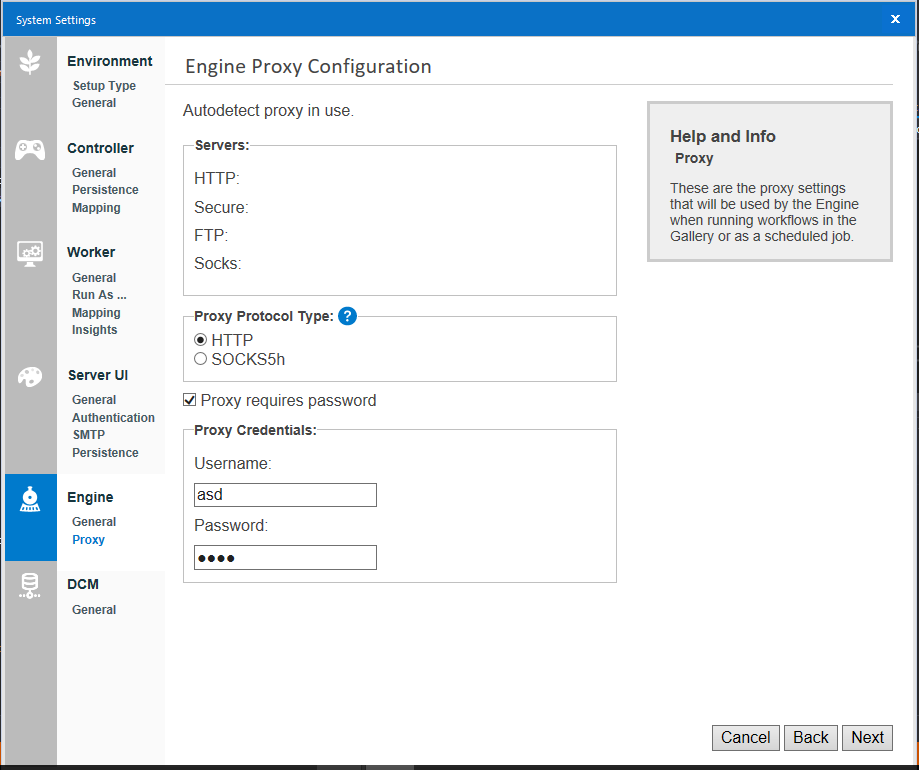Choose the SOCKS5h protocol option
The height and width of the screenshot is (770, 919).
tap(200, 358)
